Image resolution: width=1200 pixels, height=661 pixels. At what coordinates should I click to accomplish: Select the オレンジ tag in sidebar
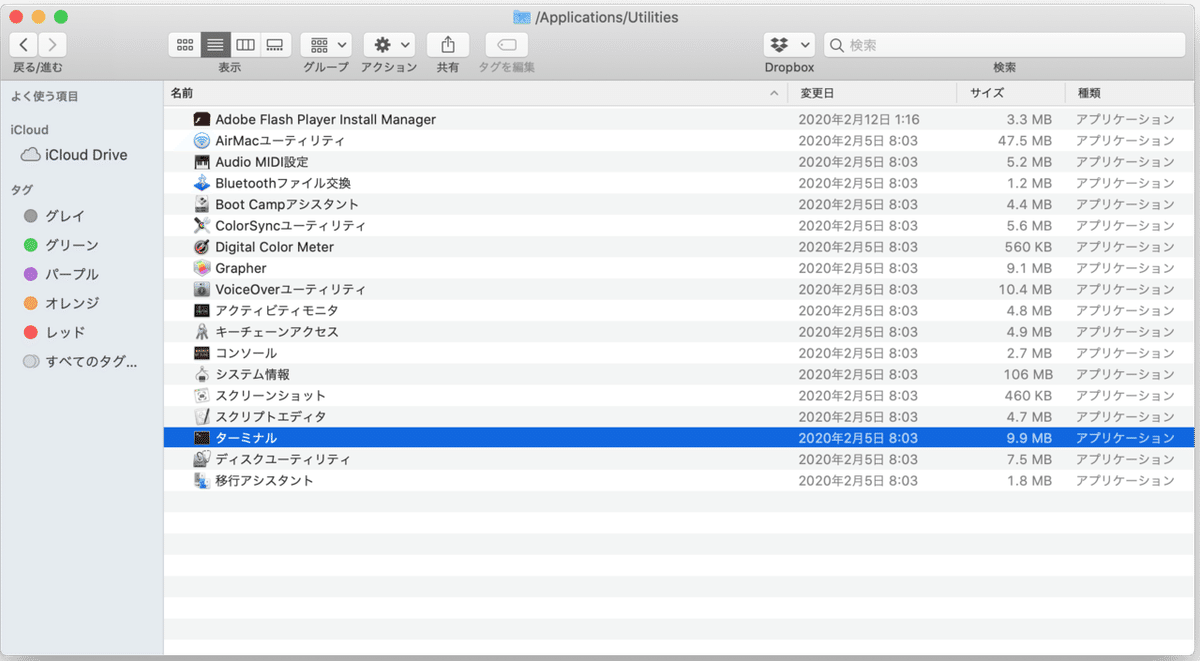tap(62, 303)
